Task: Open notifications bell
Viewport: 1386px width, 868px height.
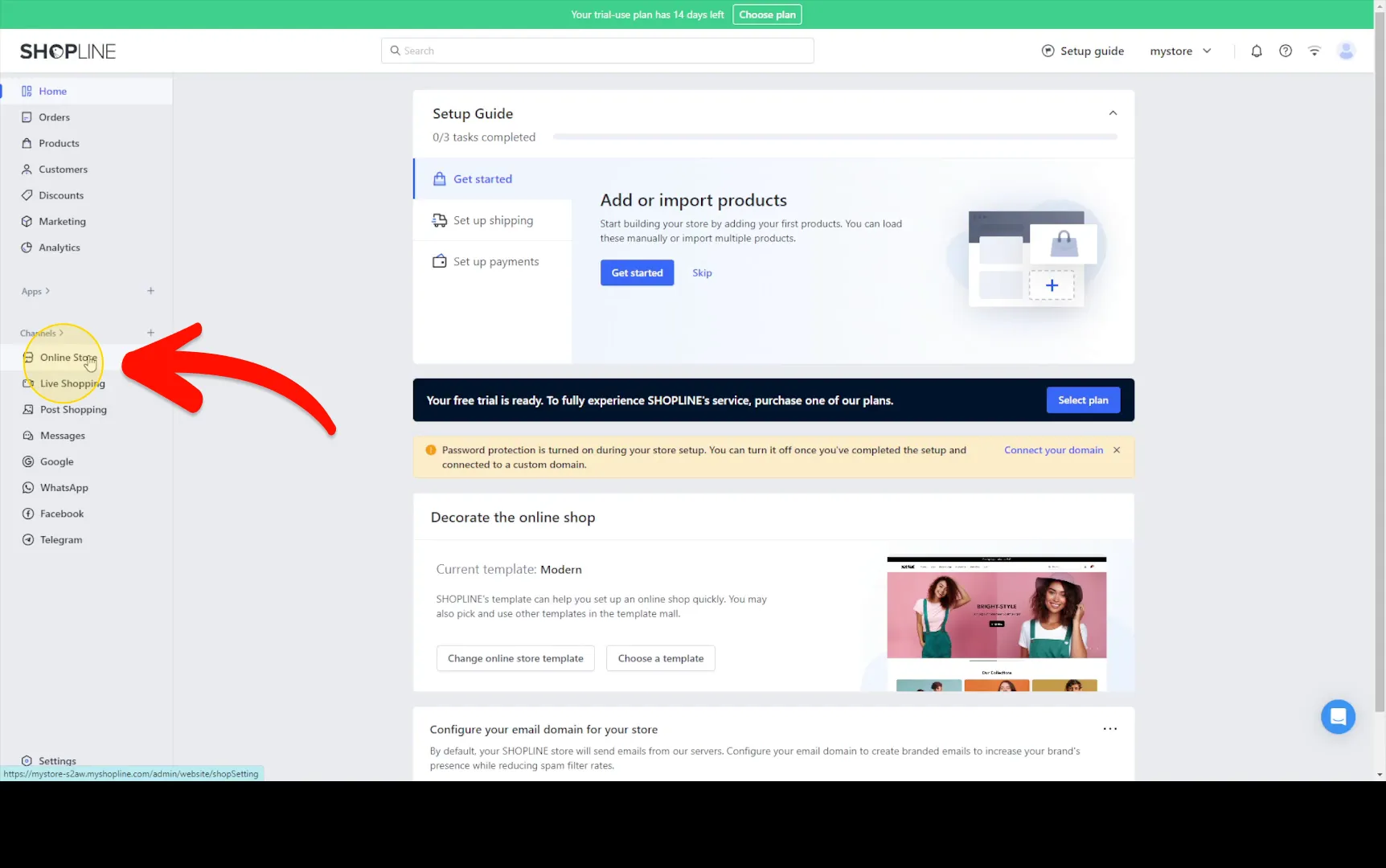Action: [x=1257, y=51]
